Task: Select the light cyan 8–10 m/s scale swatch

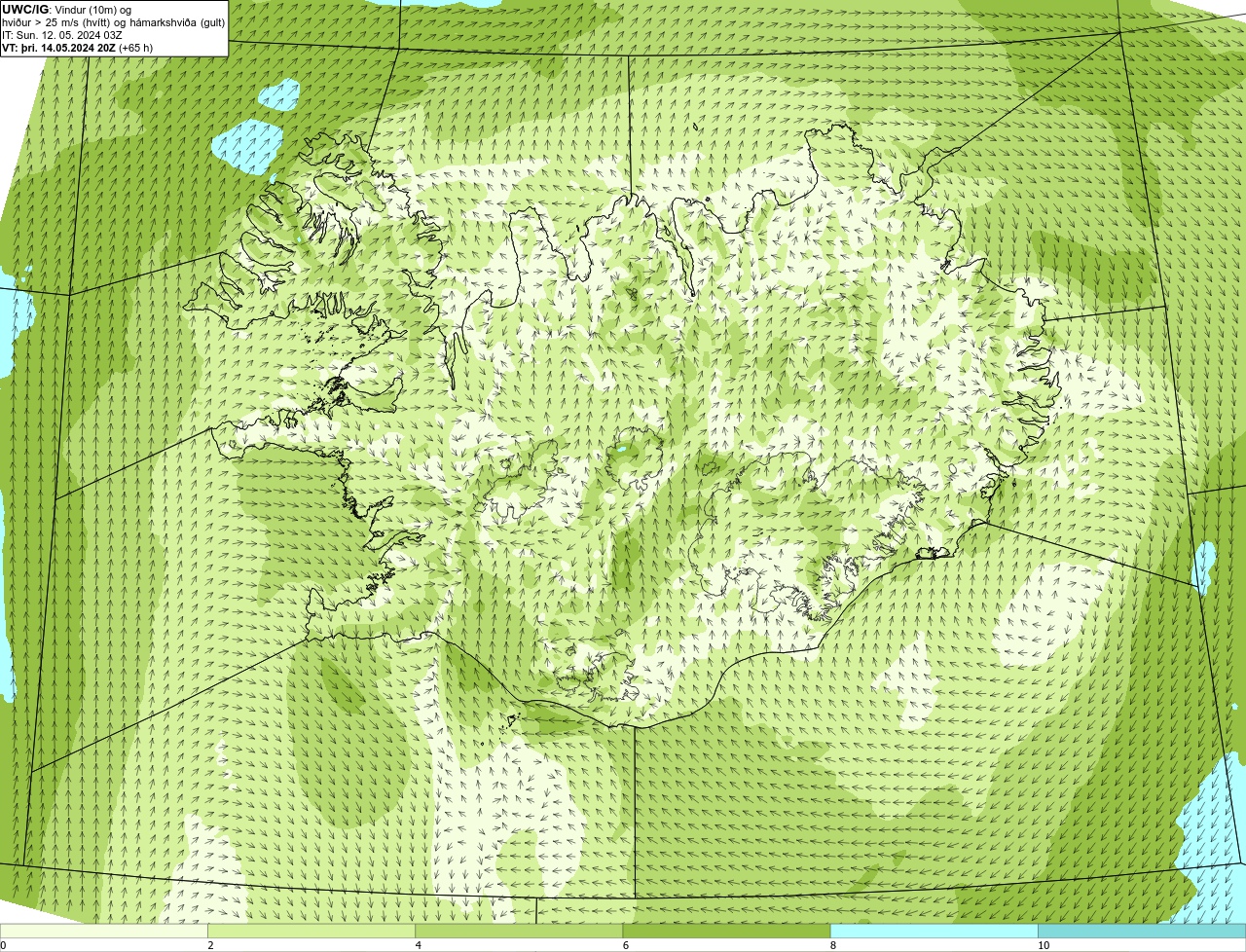Action: (x=934, y=932)
